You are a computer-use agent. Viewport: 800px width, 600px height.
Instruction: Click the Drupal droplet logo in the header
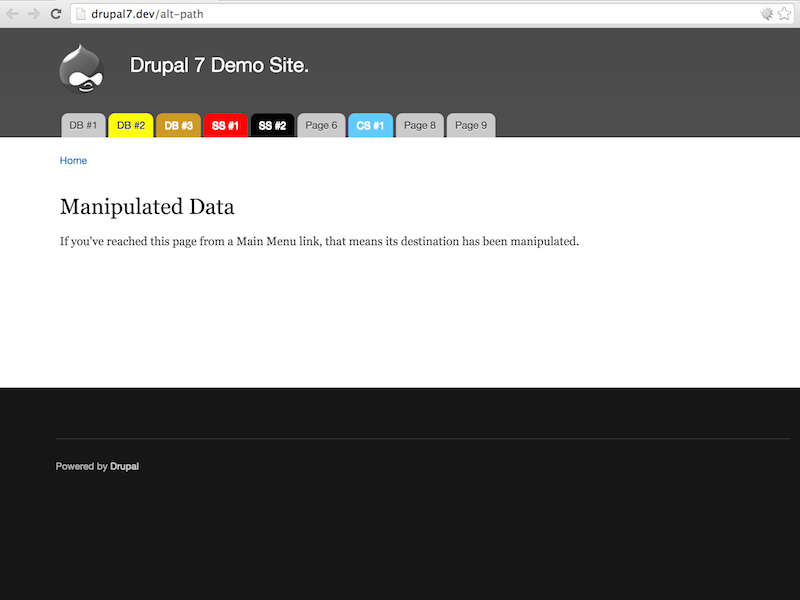[x=81, y=68]
